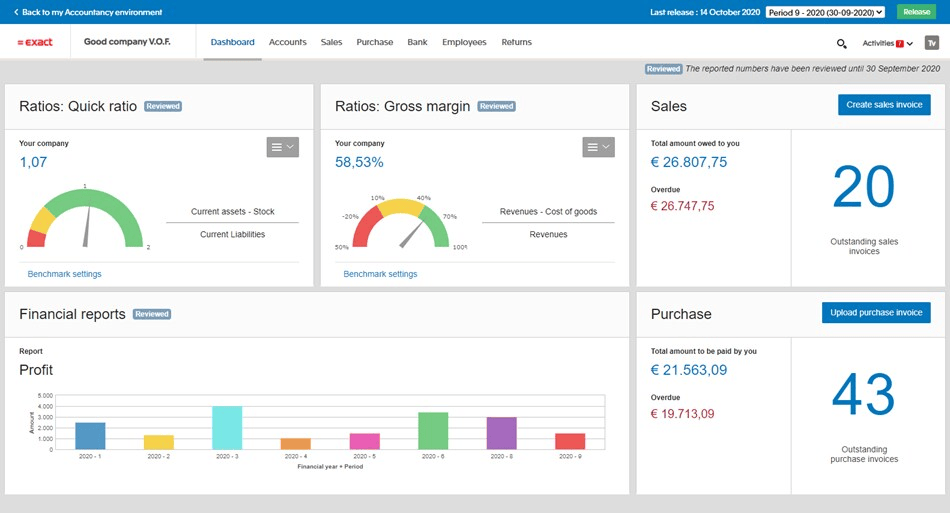Open Quick ratio widget options menu

click(x=282, y=147)
